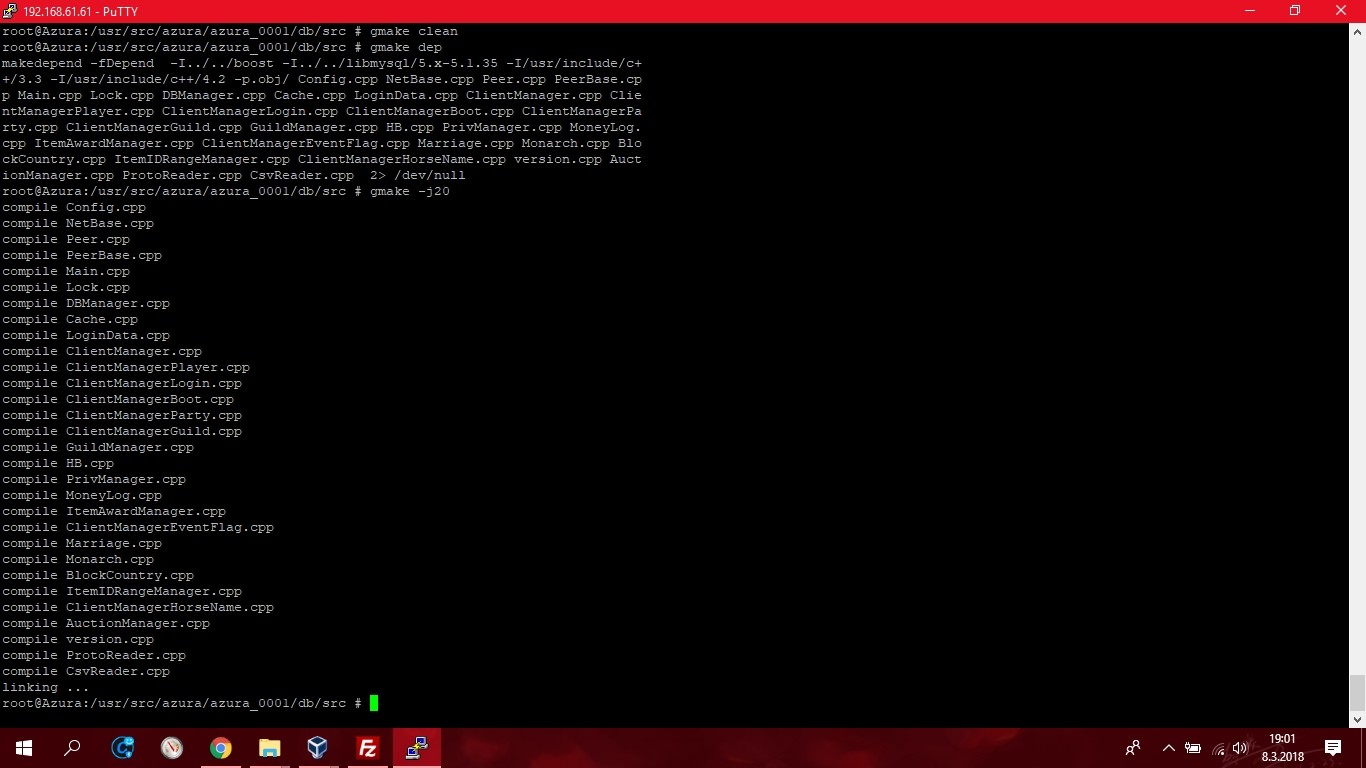
Task: Click 'compile Config.cpp' line
Action: tap(74, 207)
